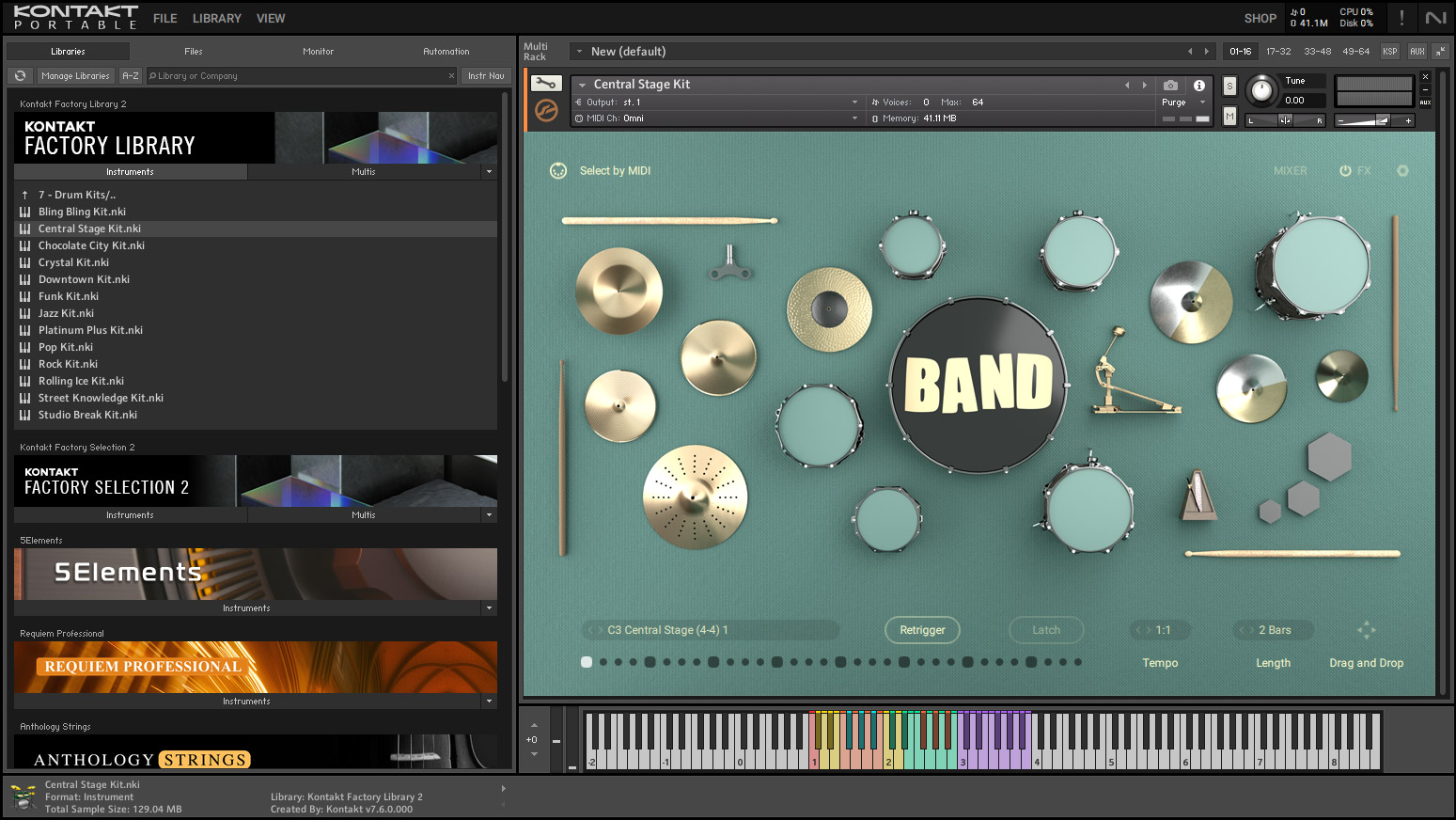The height and width of the screenshot is (820, 1456).
Task: Click the pan L-R slider
Action: (1285, 120)
